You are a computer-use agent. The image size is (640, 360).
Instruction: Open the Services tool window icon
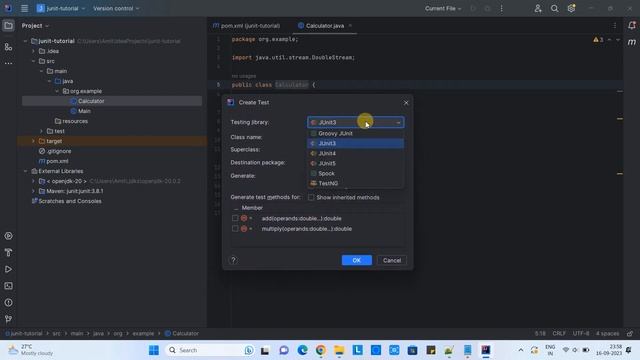coord(8,236)
